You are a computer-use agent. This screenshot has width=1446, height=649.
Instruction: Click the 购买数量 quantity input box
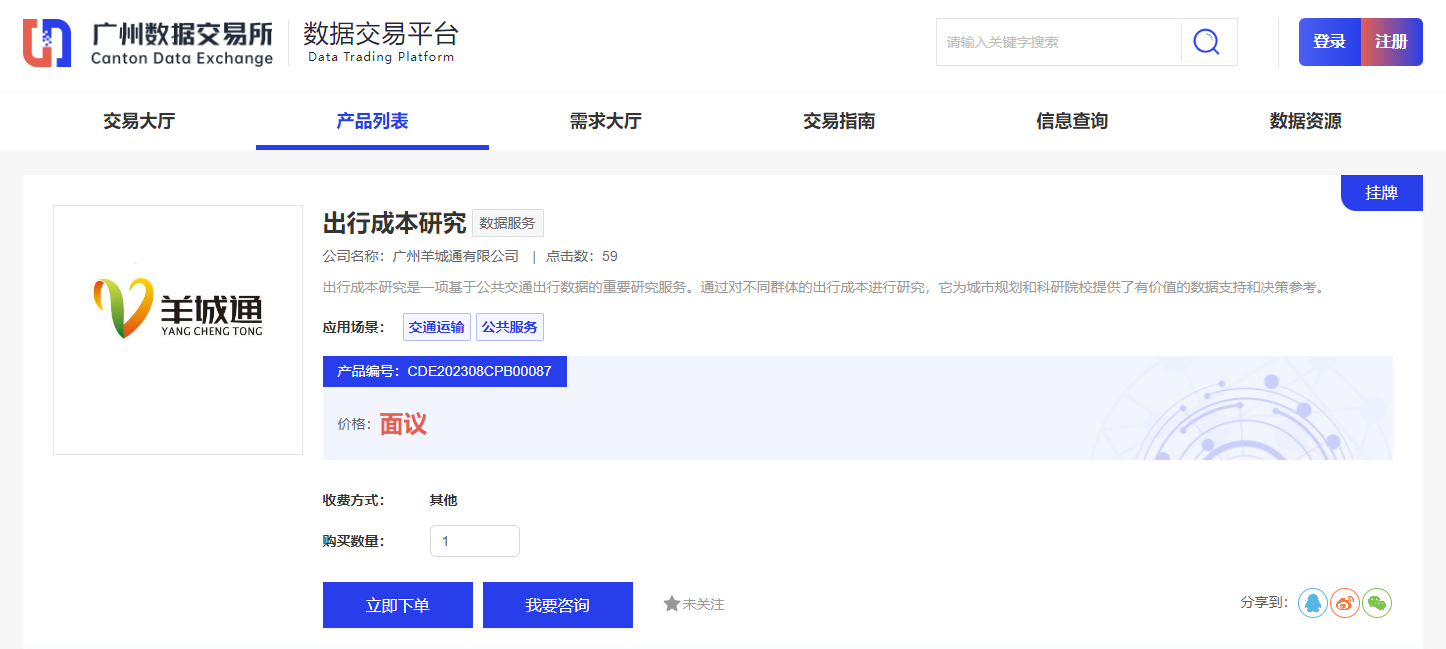pos(475,541)
